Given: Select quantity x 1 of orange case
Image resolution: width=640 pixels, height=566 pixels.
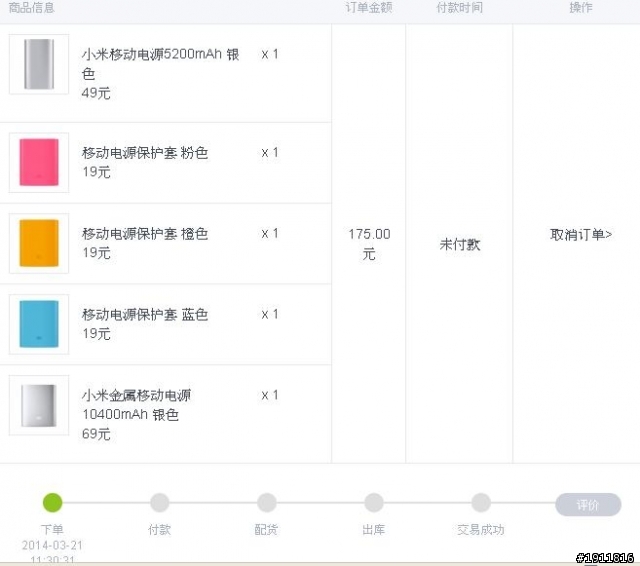Looking at the screenshot, I should click(270, 233).
